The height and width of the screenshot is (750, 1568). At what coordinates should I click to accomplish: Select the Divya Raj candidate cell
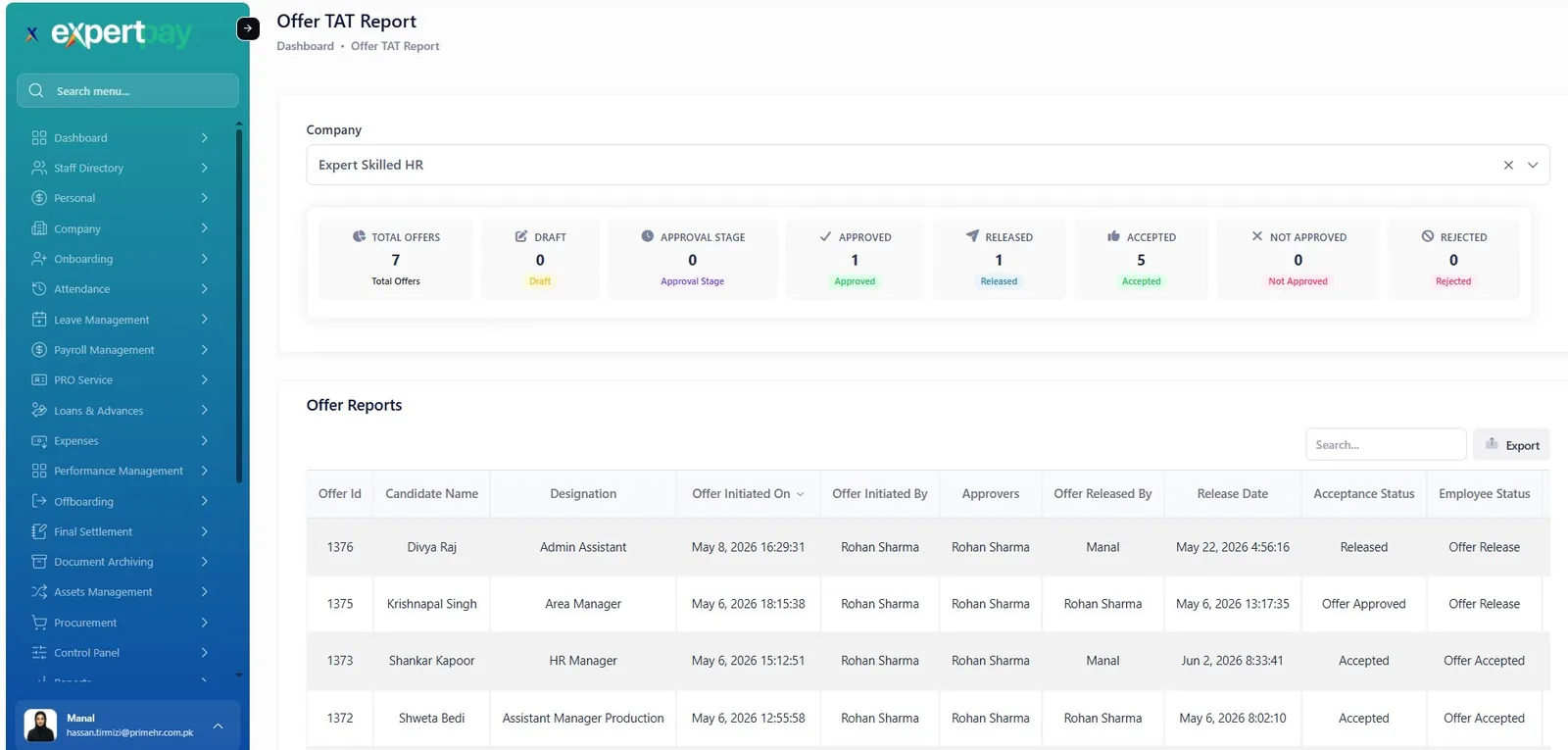click(432, 547)
